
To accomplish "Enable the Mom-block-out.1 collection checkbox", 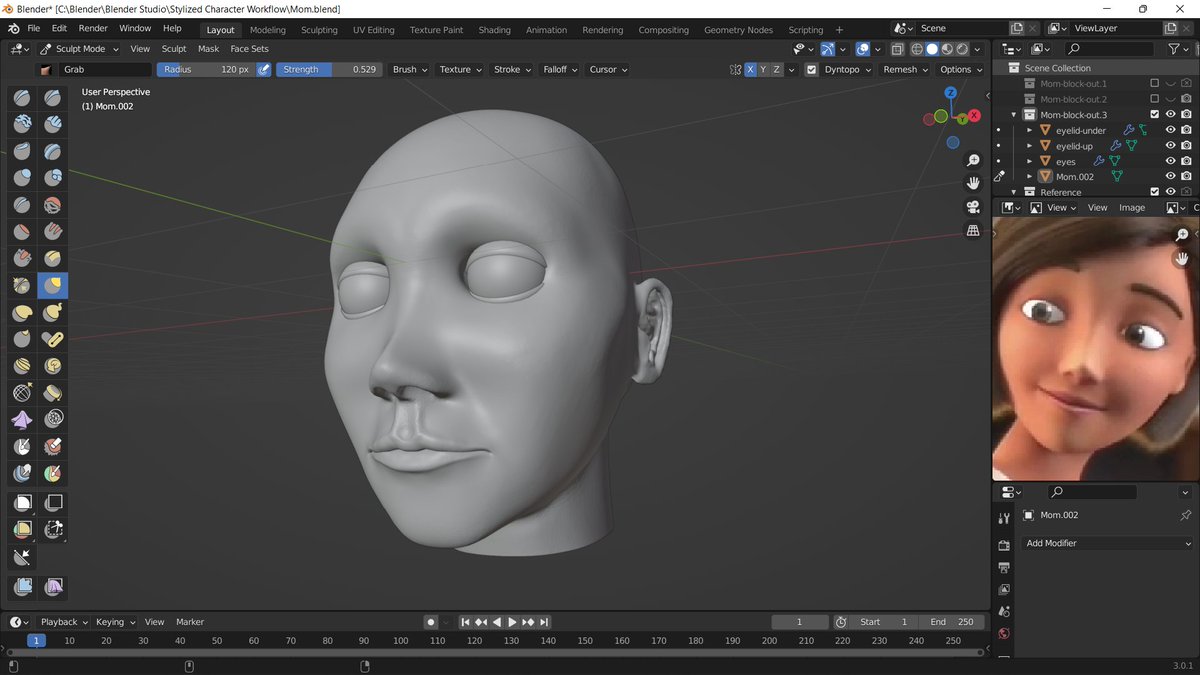I will (x=1155, y=84).
